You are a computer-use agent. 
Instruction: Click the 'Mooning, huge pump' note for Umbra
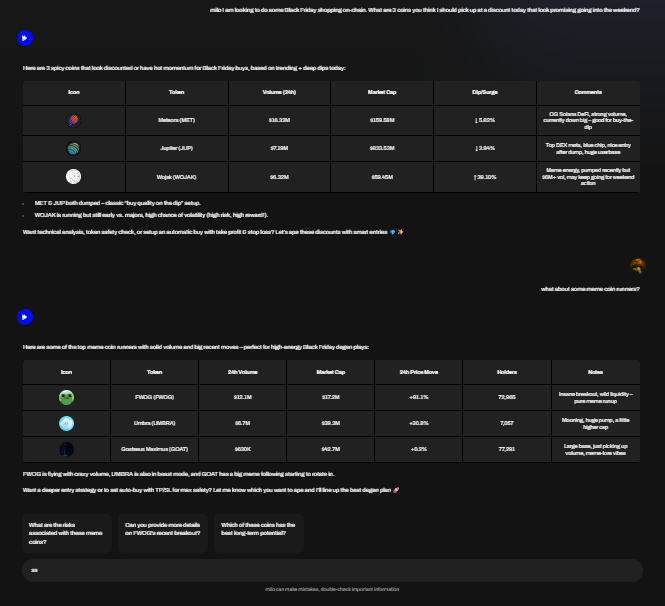595,423
